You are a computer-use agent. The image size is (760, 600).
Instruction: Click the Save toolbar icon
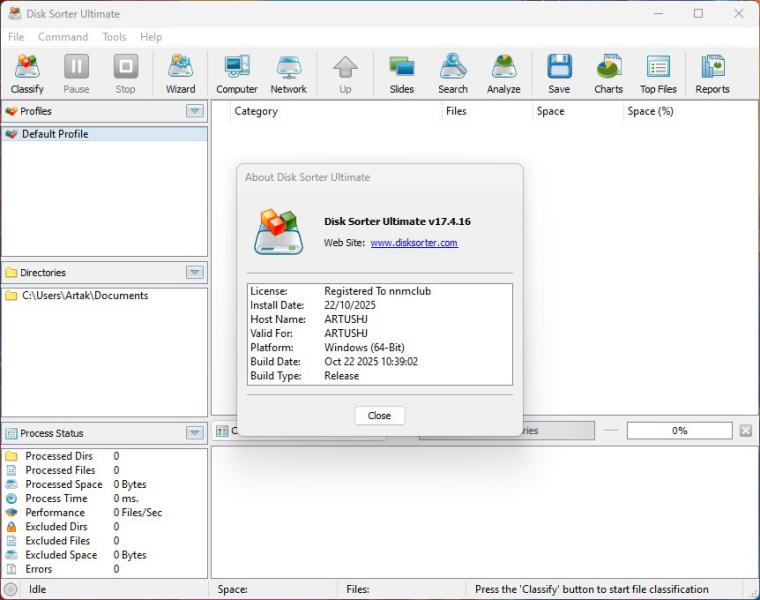559,74
